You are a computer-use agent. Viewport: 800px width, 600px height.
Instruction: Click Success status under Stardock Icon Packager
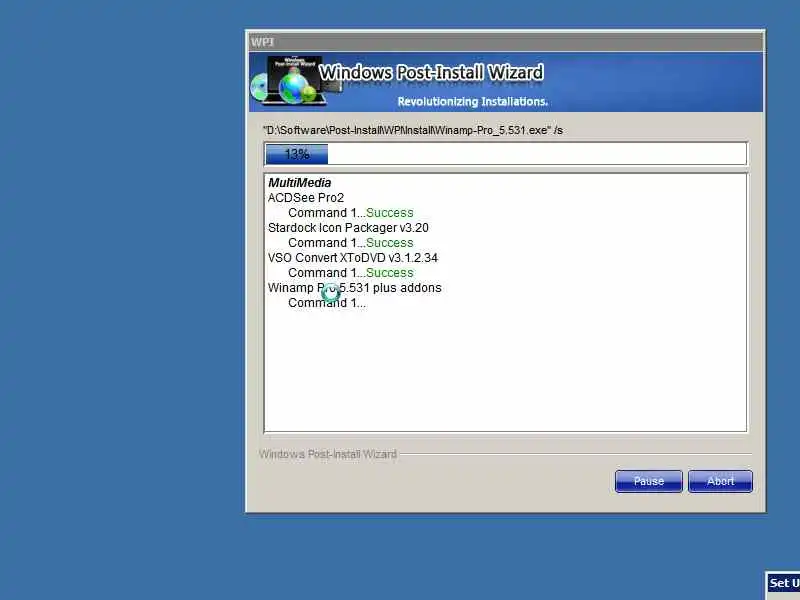389,243
